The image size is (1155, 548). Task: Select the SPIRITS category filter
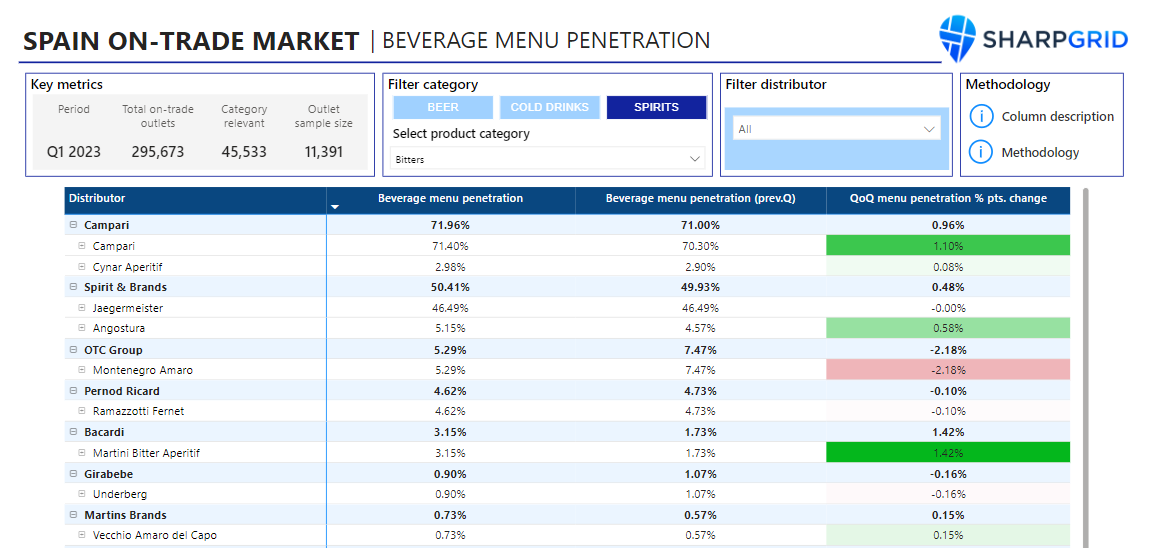click(656, 108)
